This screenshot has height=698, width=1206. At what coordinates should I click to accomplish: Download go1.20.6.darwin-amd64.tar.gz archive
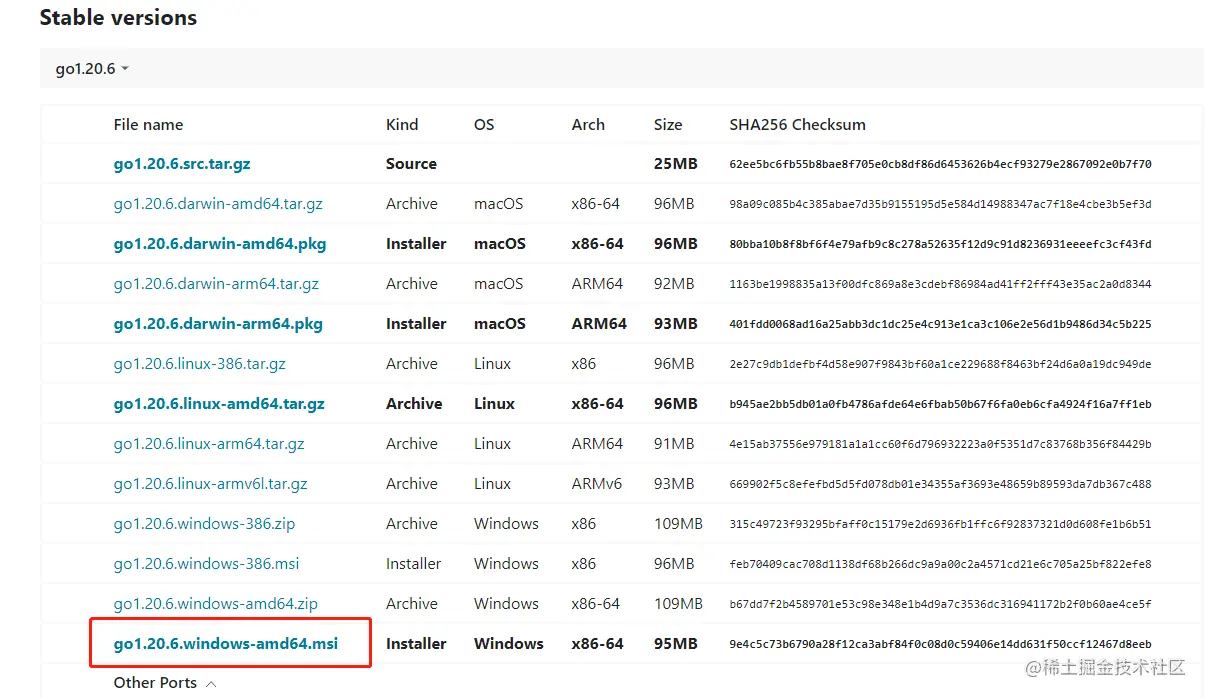coord(218,204)
